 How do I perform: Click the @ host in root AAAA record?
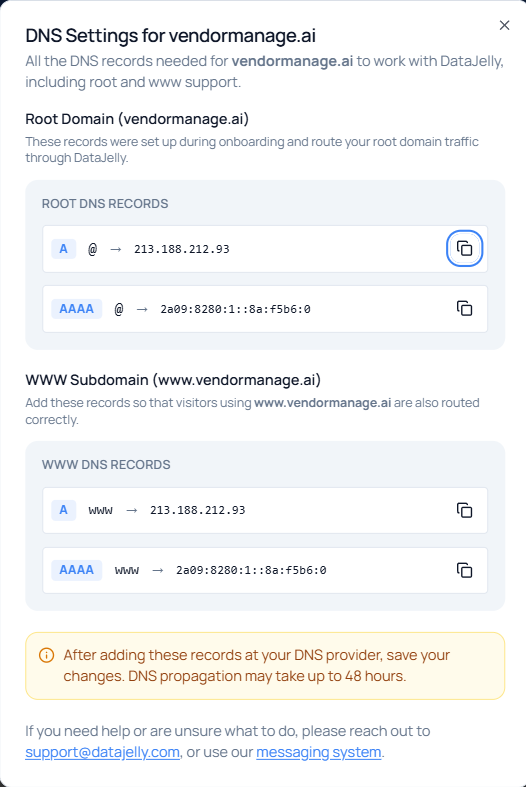click(118, 309)
